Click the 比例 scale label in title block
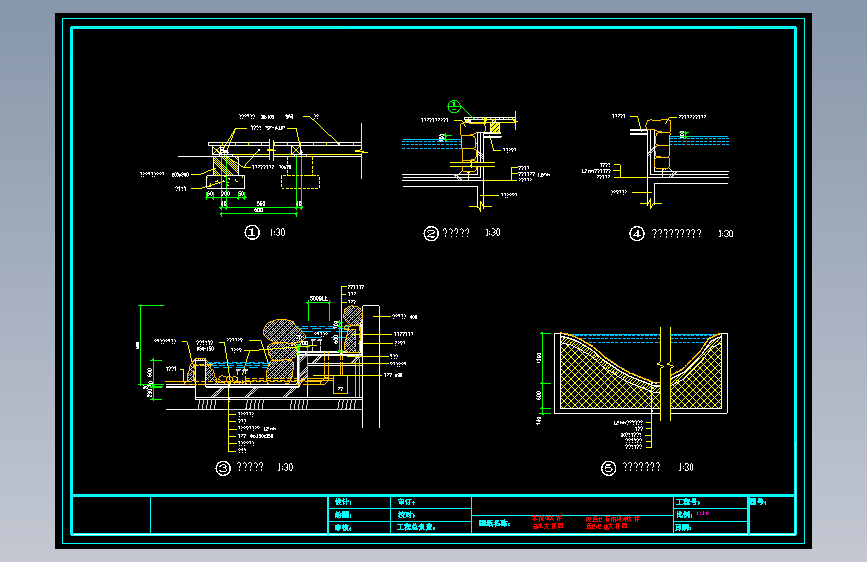The height and width of the screenshot is (562, 867). click(684, 514)
